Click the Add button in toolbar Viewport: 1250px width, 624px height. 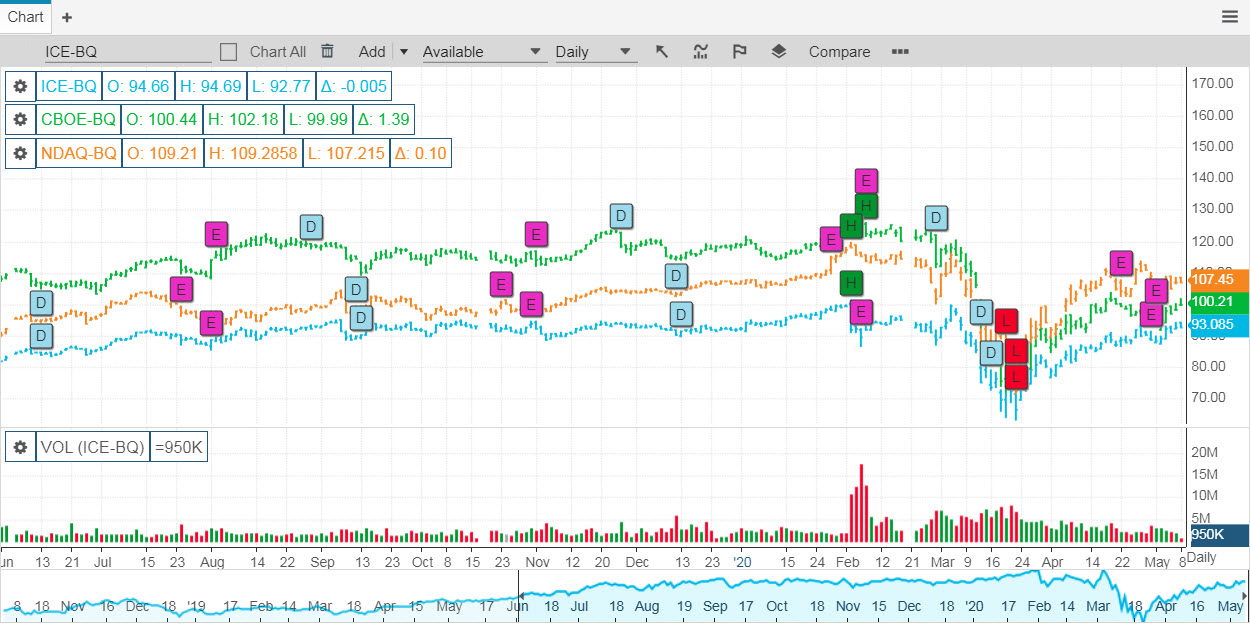coord(372,52)
